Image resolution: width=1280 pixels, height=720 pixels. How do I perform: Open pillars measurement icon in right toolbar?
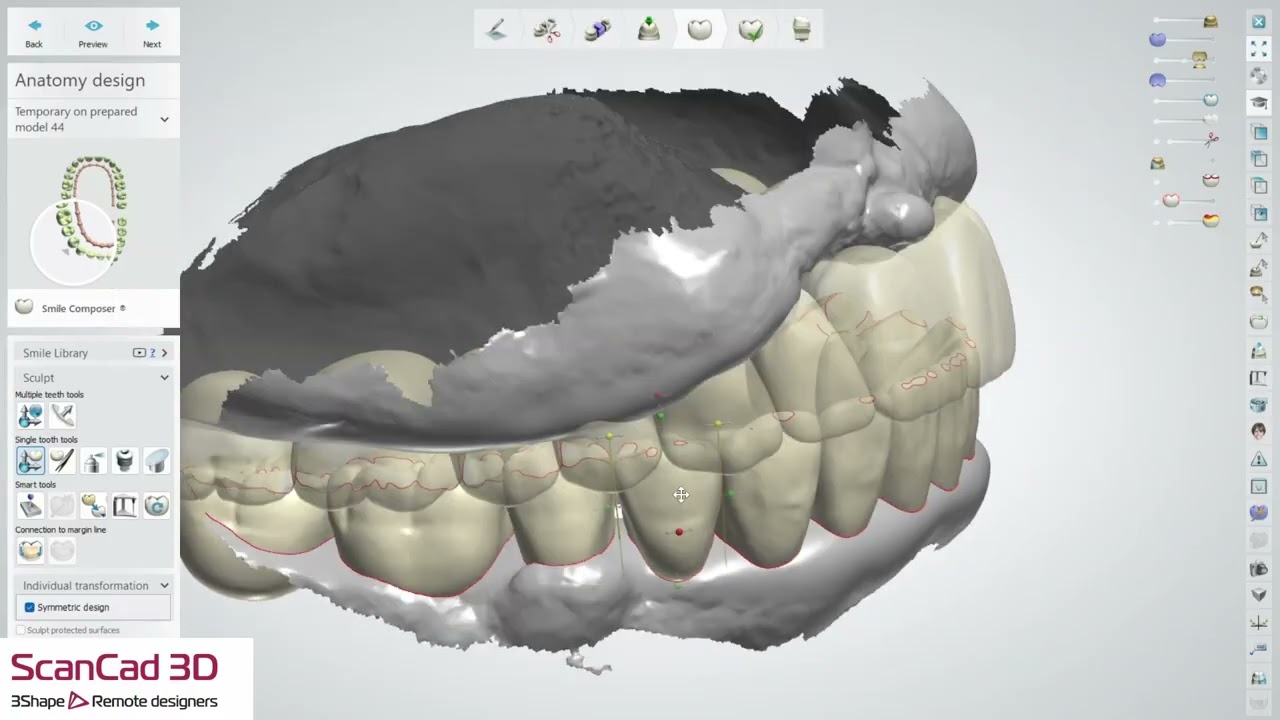[1259, 378]
